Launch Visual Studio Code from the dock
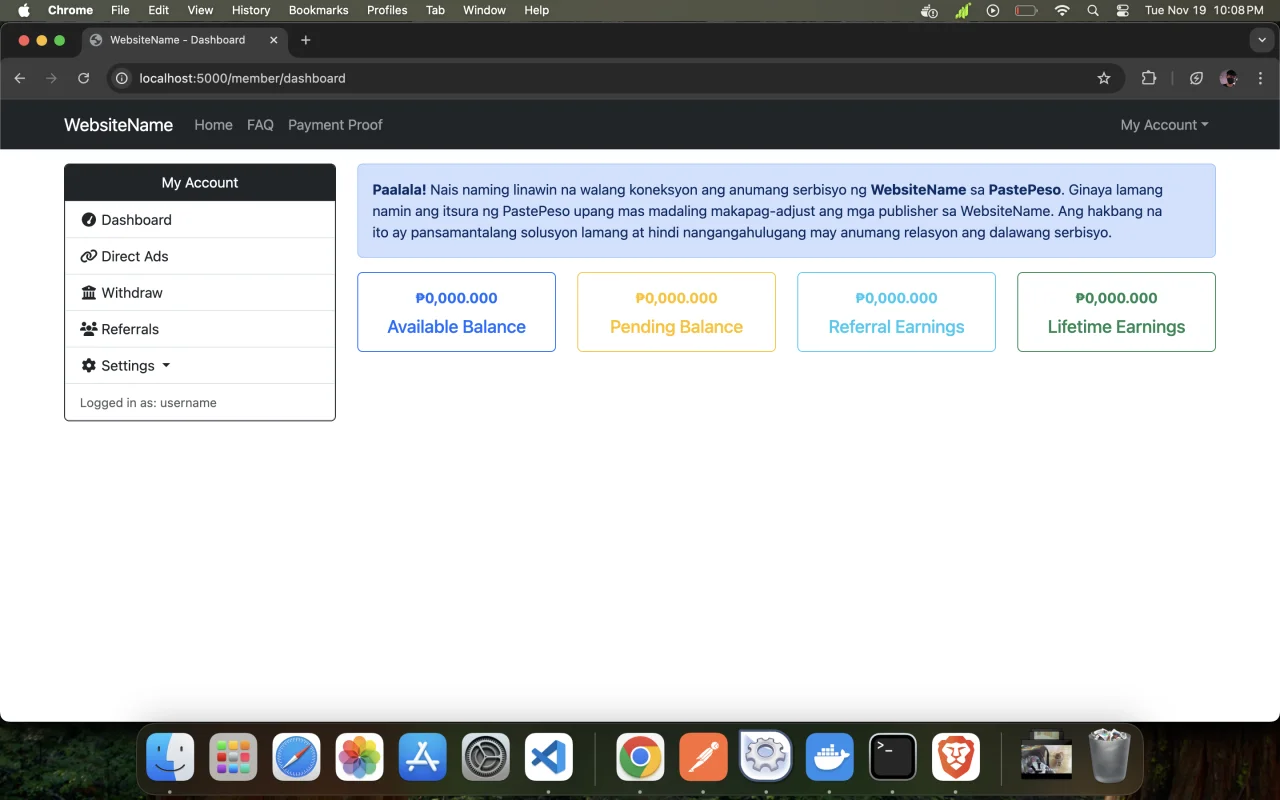Image resolution: width=1280 pixels, height=800 pixels. (x=549, y=757)
